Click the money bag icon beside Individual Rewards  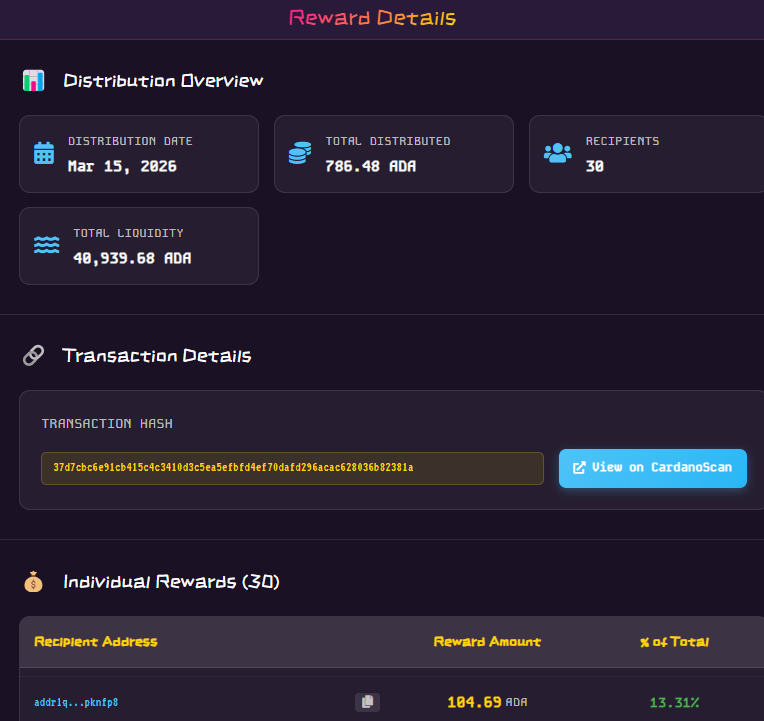34,581
